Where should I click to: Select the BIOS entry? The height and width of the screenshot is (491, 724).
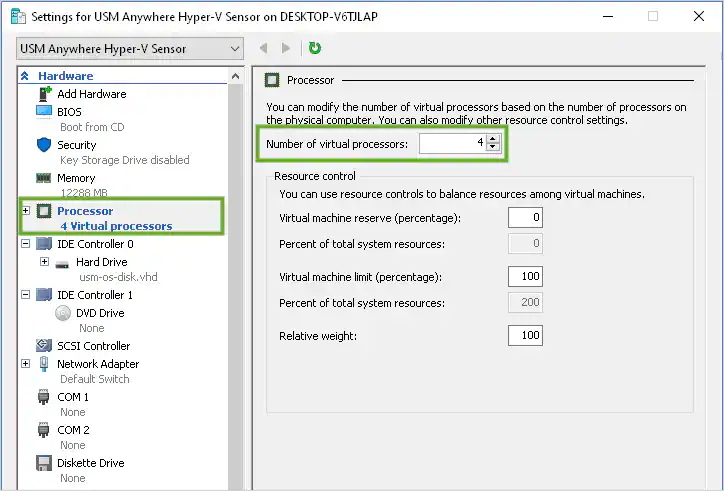click(x=69, y=112)
